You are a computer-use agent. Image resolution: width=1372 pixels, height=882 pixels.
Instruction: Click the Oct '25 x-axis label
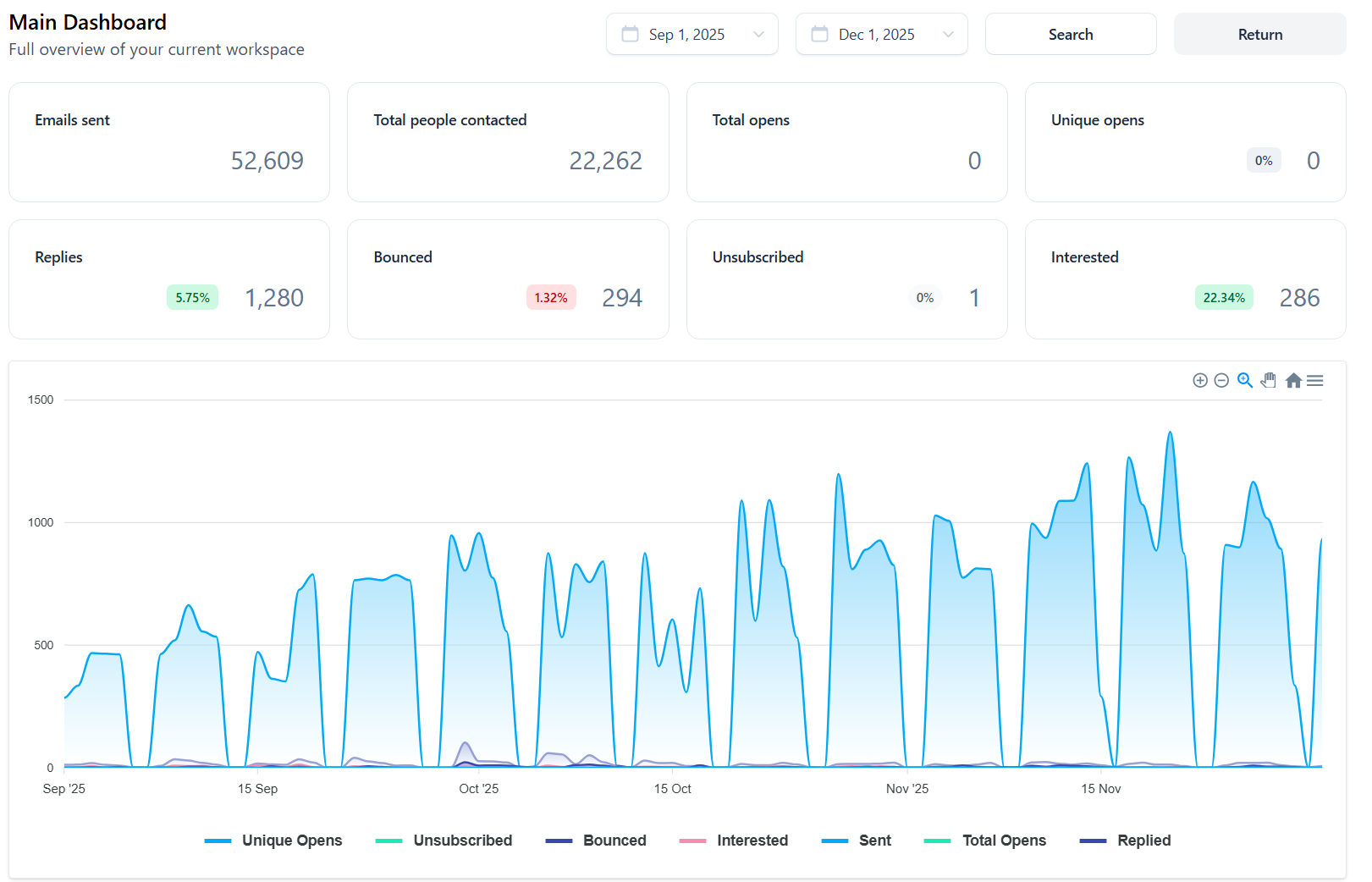(x=478, y=789)
